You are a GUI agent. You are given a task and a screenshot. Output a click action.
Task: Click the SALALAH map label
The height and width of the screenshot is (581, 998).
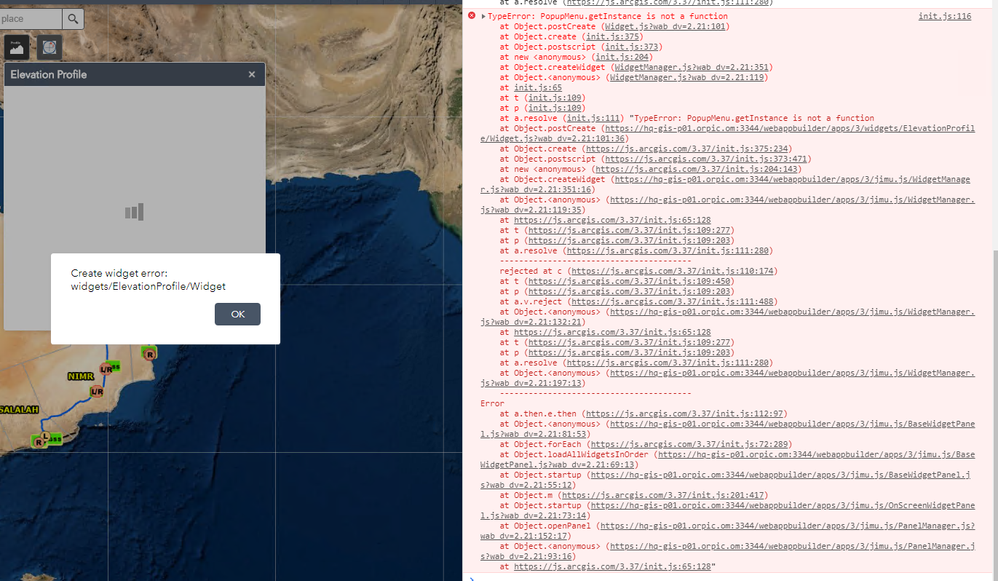tap(19, 410)
